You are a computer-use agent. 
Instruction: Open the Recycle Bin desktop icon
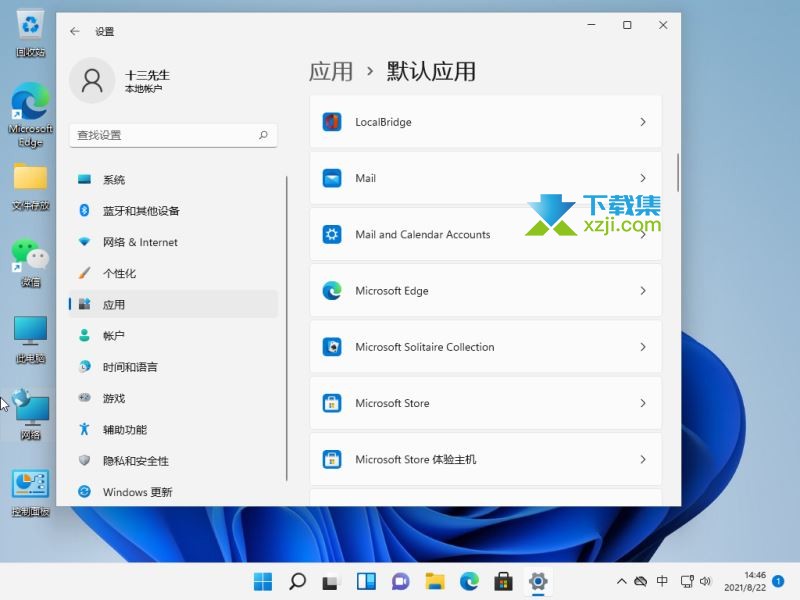click(30, 34)
